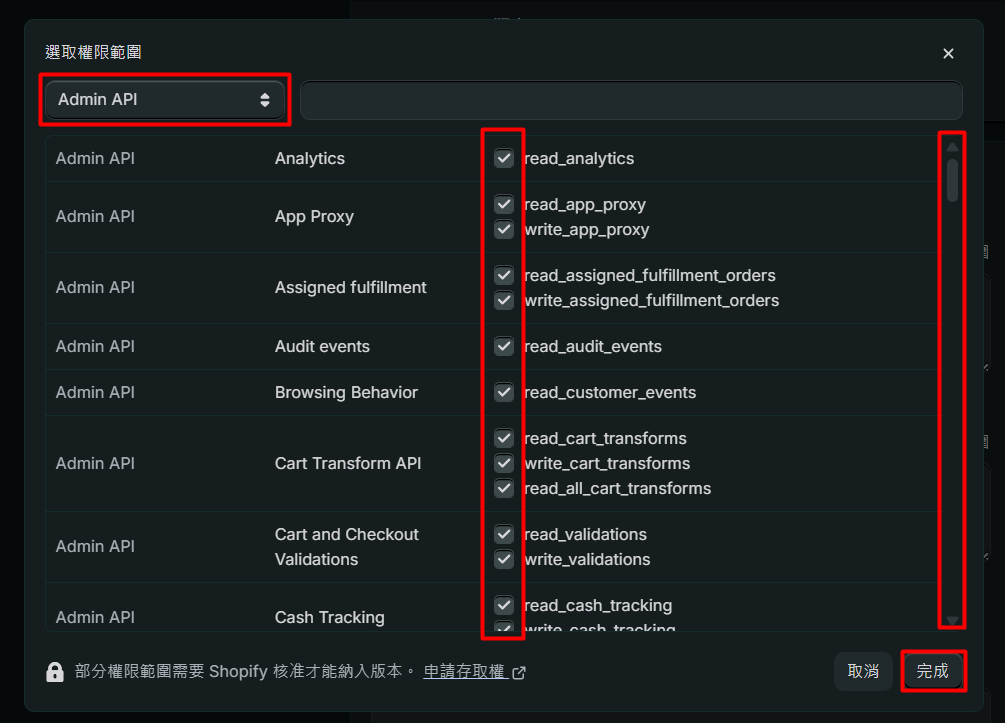The height and width of the screenshot is (723, 1005).
Task: Disable the read_all_cart_transforms scope
Action: (x=504, y=488)
